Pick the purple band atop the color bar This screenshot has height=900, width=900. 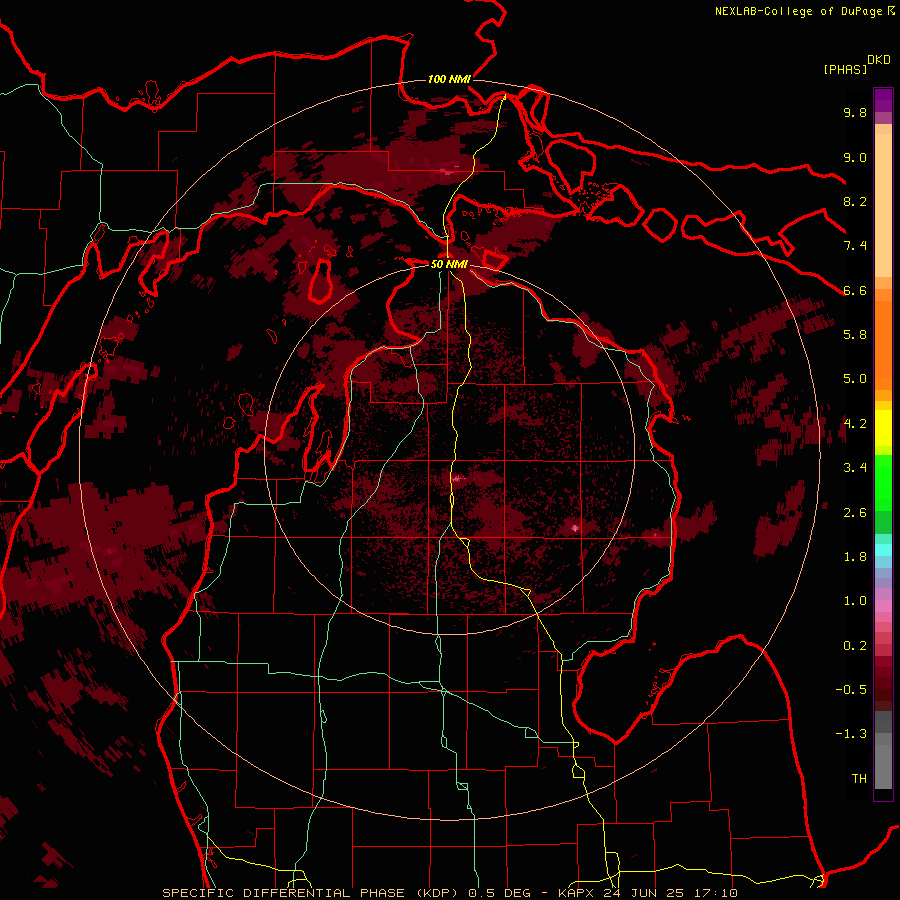click(x=883, y=100)
